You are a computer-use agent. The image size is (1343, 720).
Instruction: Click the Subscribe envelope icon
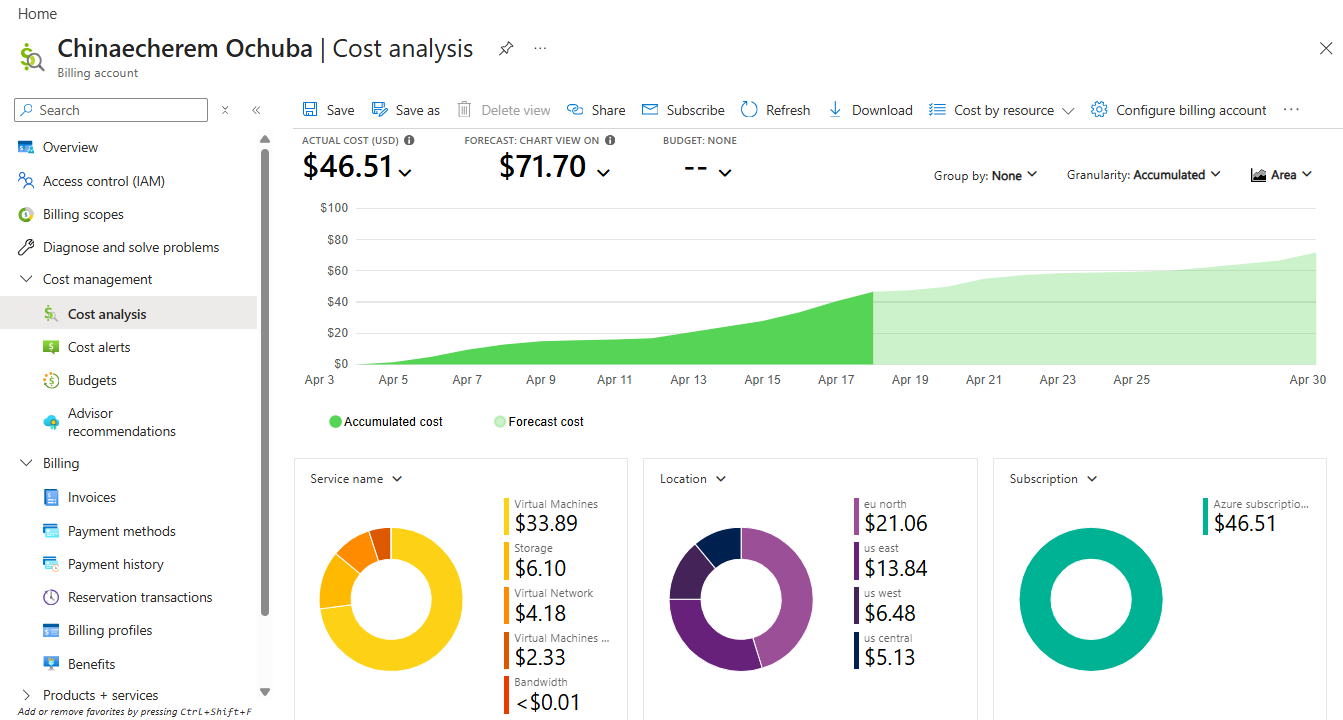(x=650, y=110)
